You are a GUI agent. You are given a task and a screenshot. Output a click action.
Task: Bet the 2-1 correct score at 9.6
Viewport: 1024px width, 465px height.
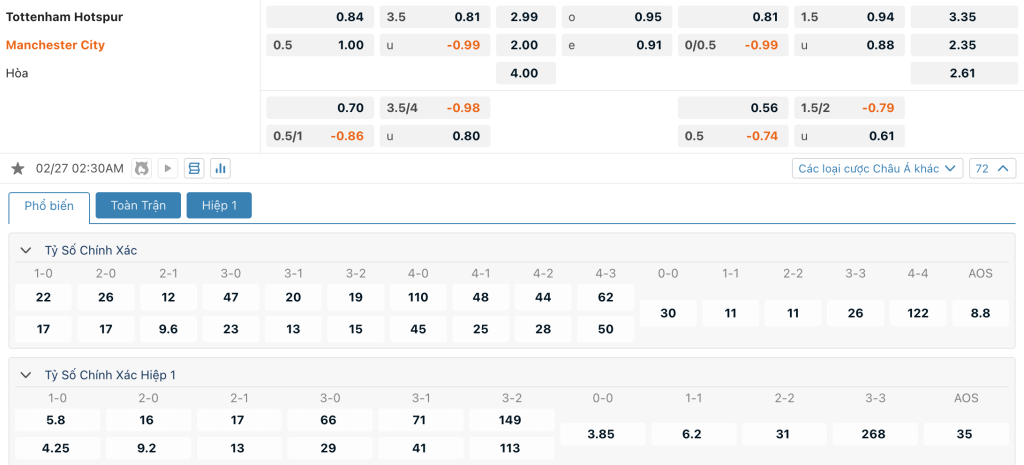[168, 329]
